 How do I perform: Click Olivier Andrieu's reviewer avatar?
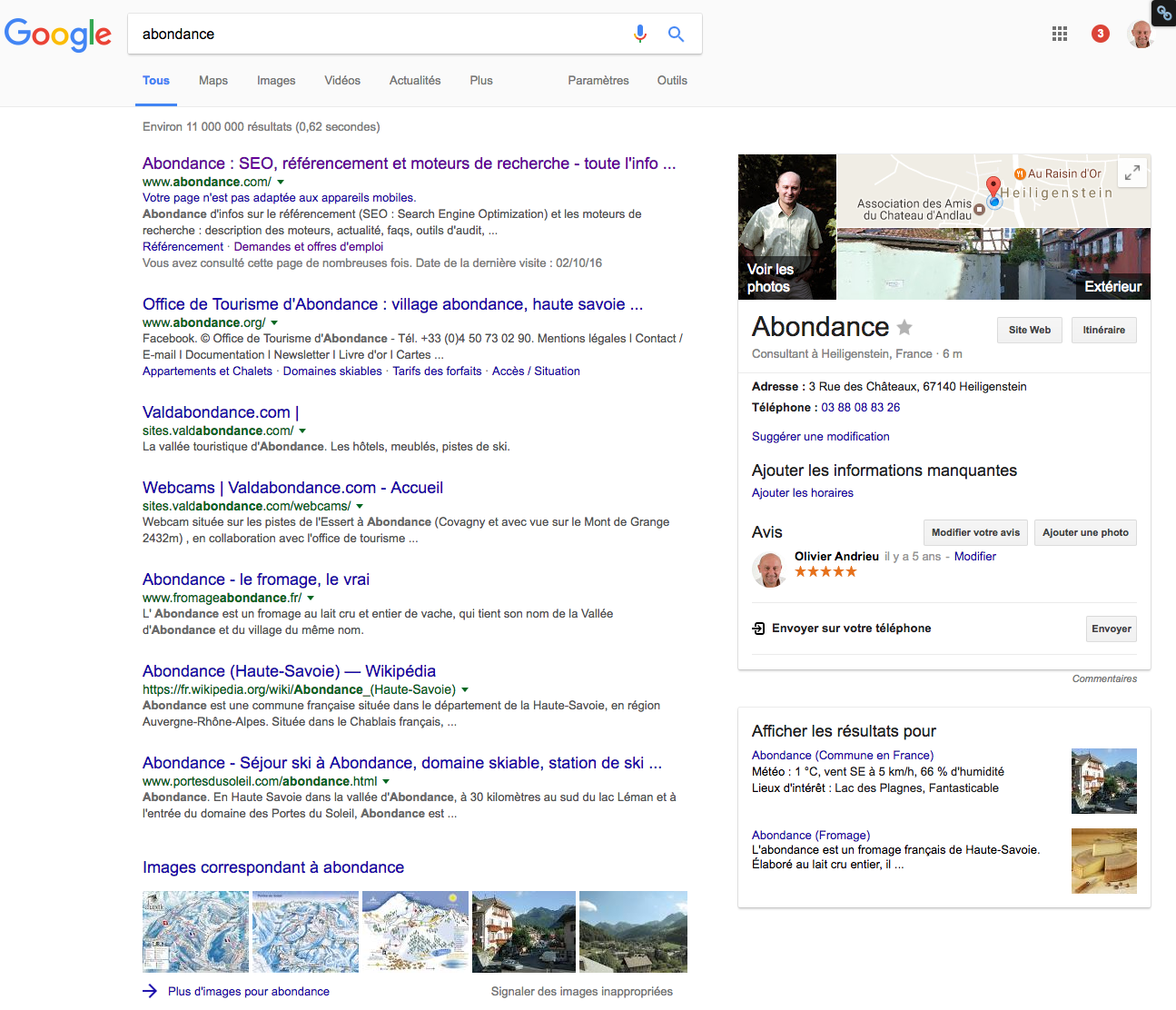(770, 569)
